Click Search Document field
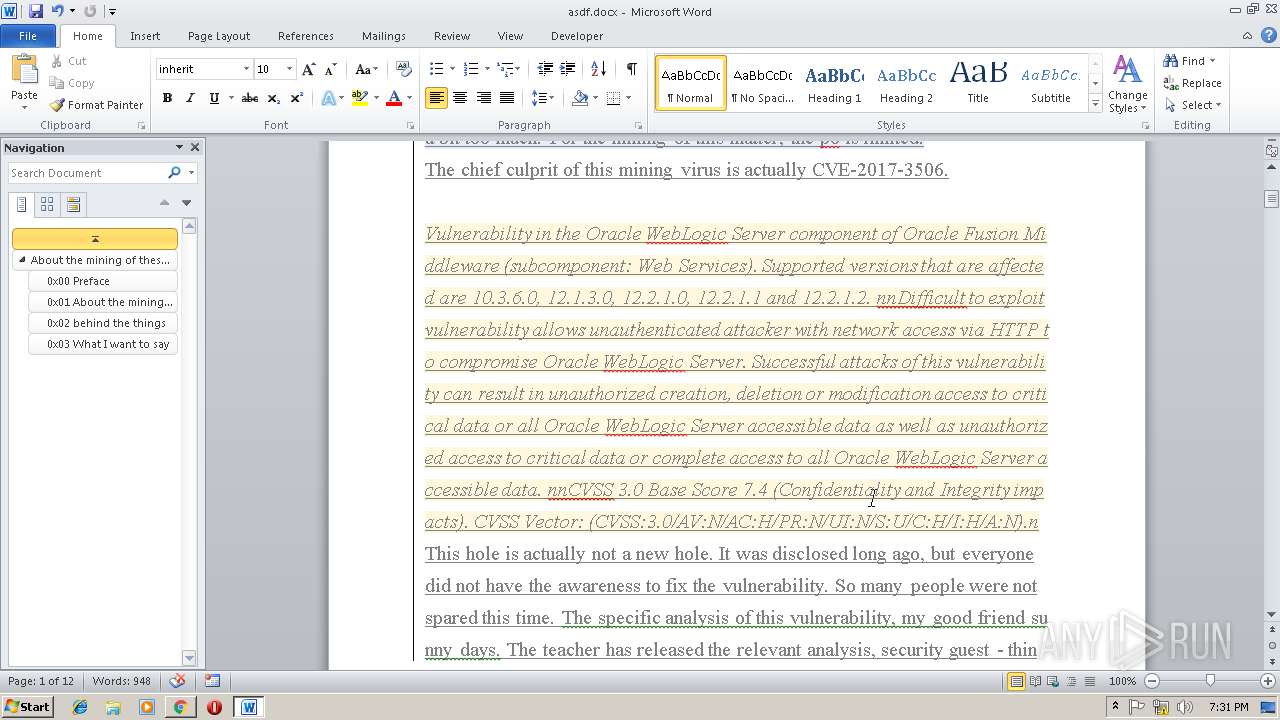 tap(87, 173)
